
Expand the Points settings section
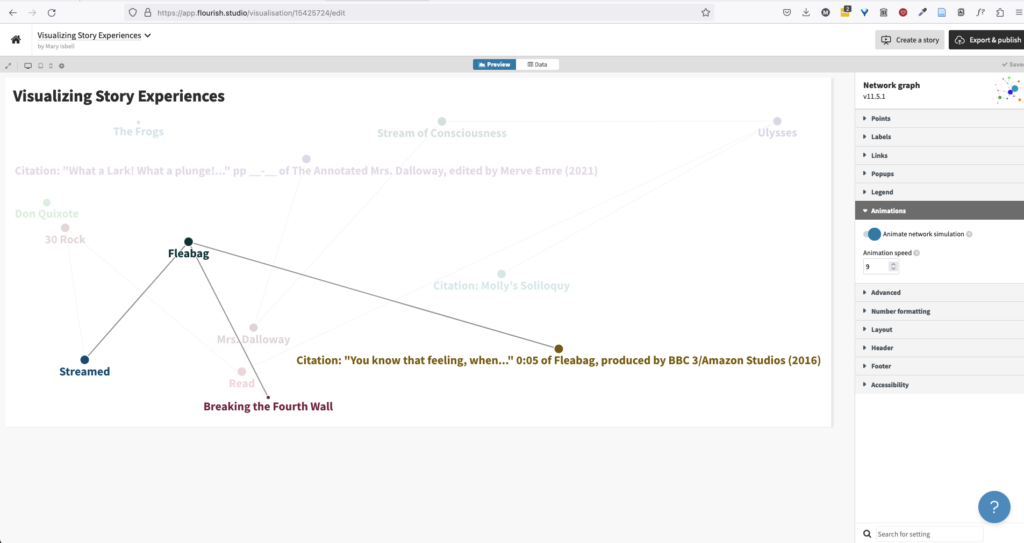939,118
